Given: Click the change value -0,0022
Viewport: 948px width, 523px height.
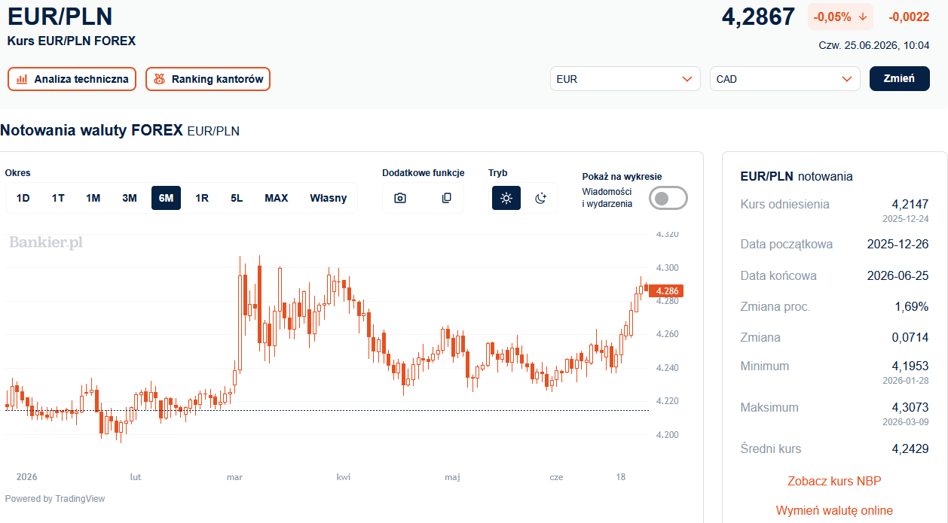Looking at the screenshot, I should click(x=909, y=17).
